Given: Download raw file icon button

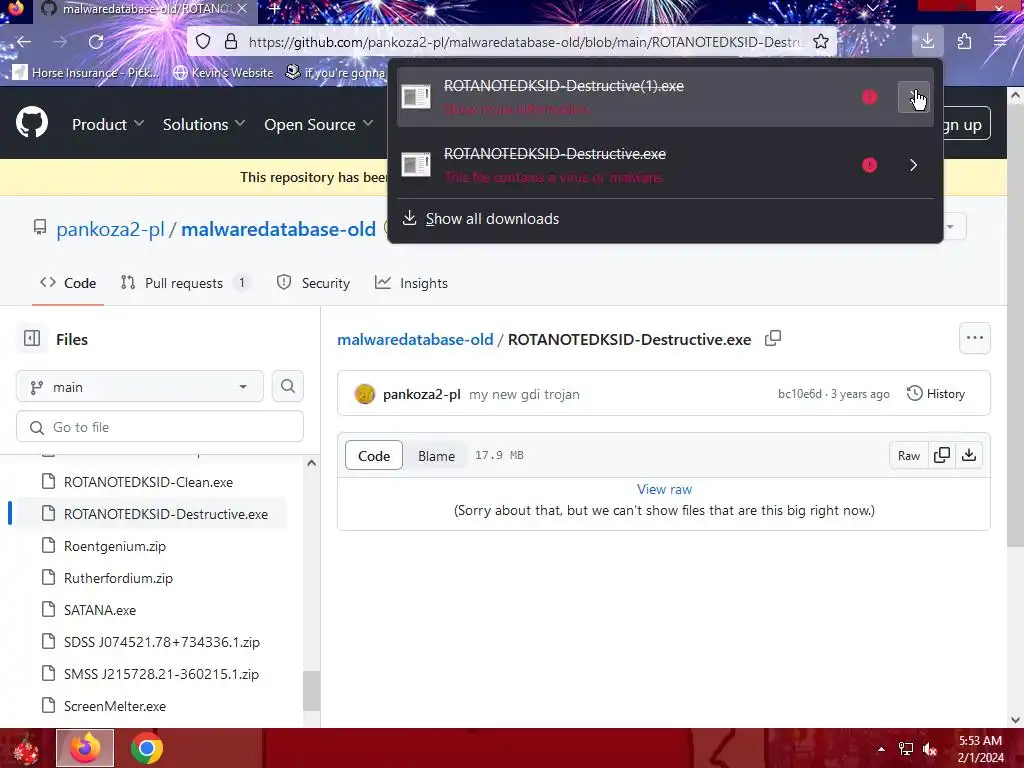Looking at the screenshot, I should click(x=969, y=455).
